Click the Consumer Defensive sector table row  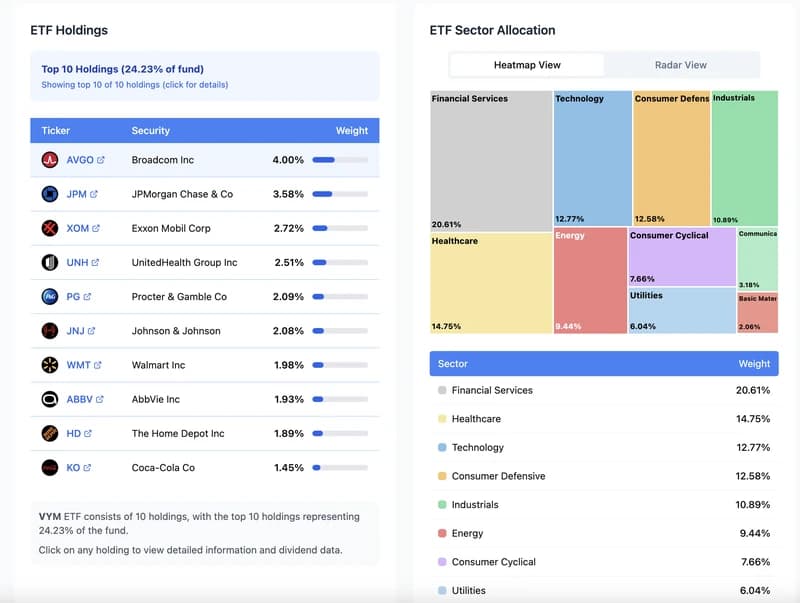(604, 476)
